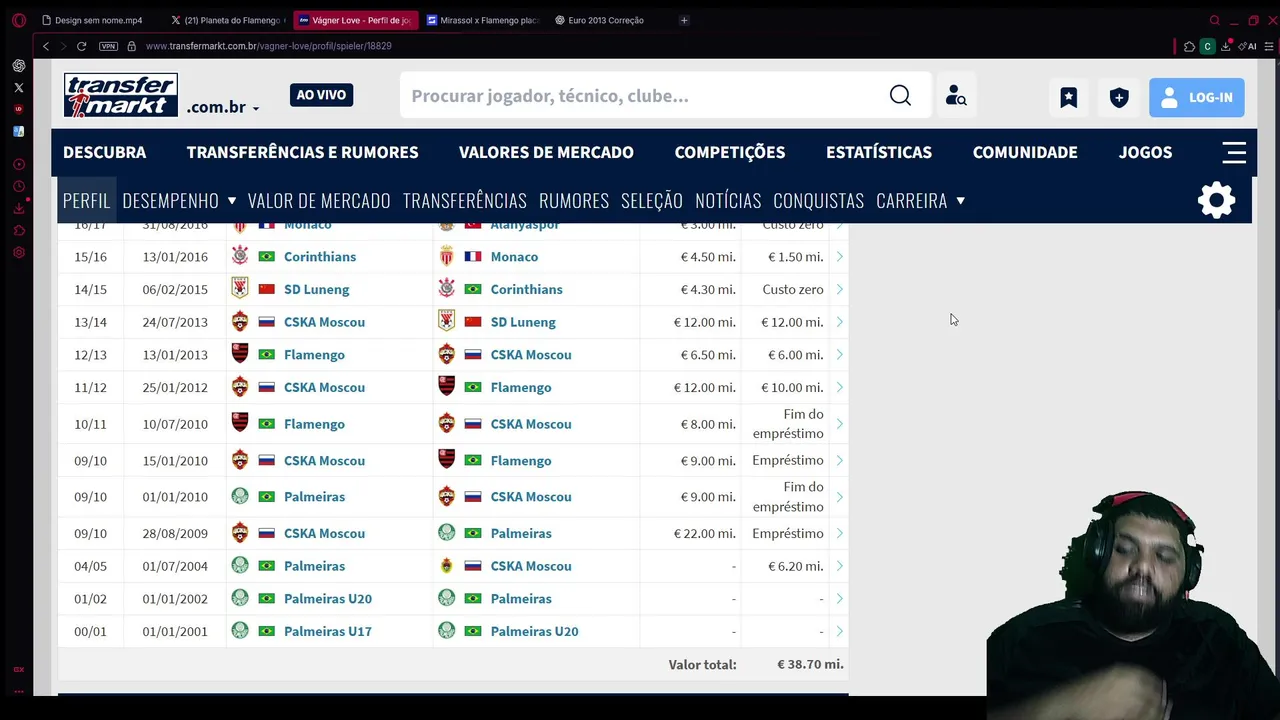Open transfer details arrow for 01/07/2004 row
Image resolution: width=1280 pixels, height=720 pixels.
(x=839, y=566)
